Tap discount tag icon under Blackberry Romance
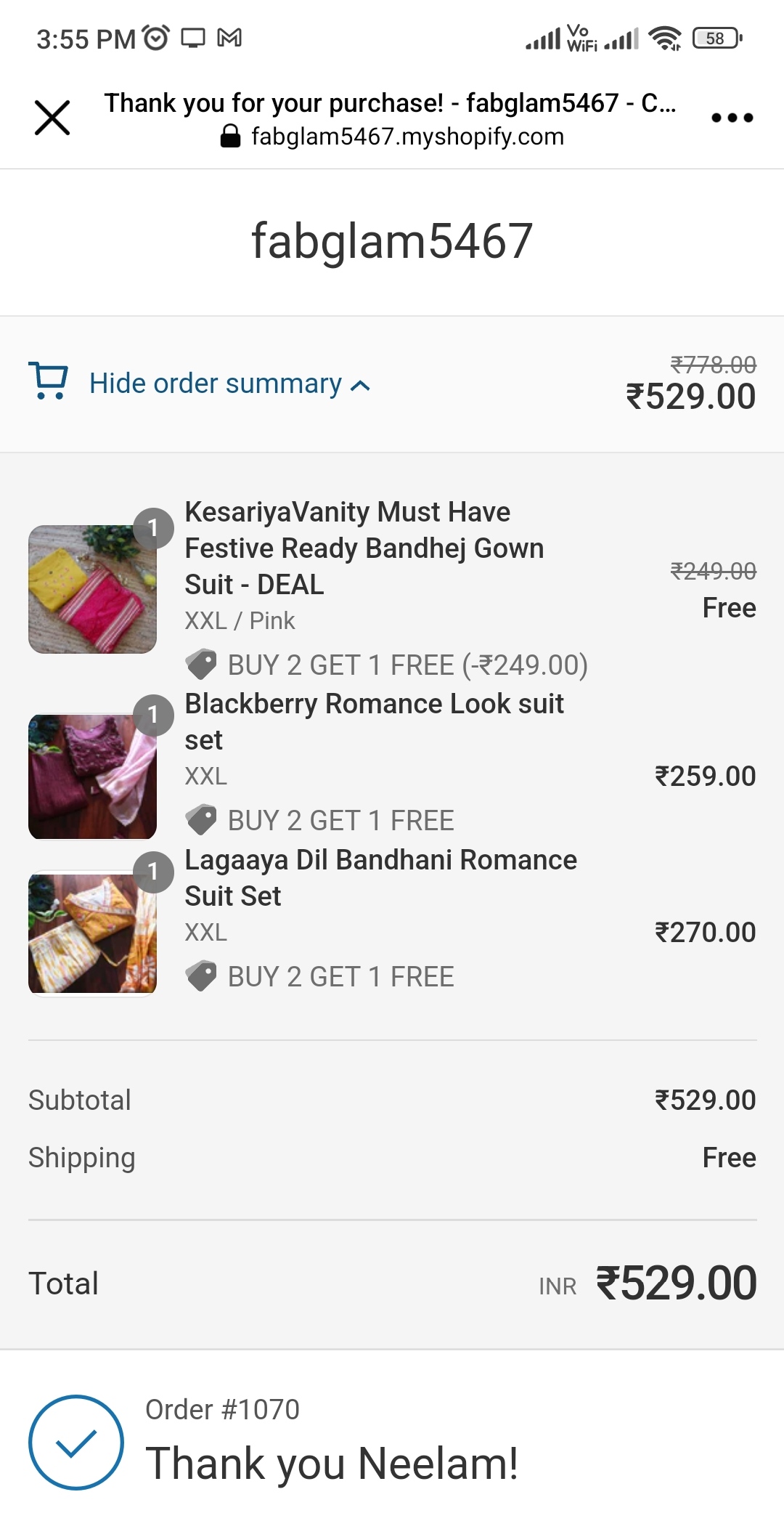The width and height of the screenshot is (784, 1529). click(201, 820)
